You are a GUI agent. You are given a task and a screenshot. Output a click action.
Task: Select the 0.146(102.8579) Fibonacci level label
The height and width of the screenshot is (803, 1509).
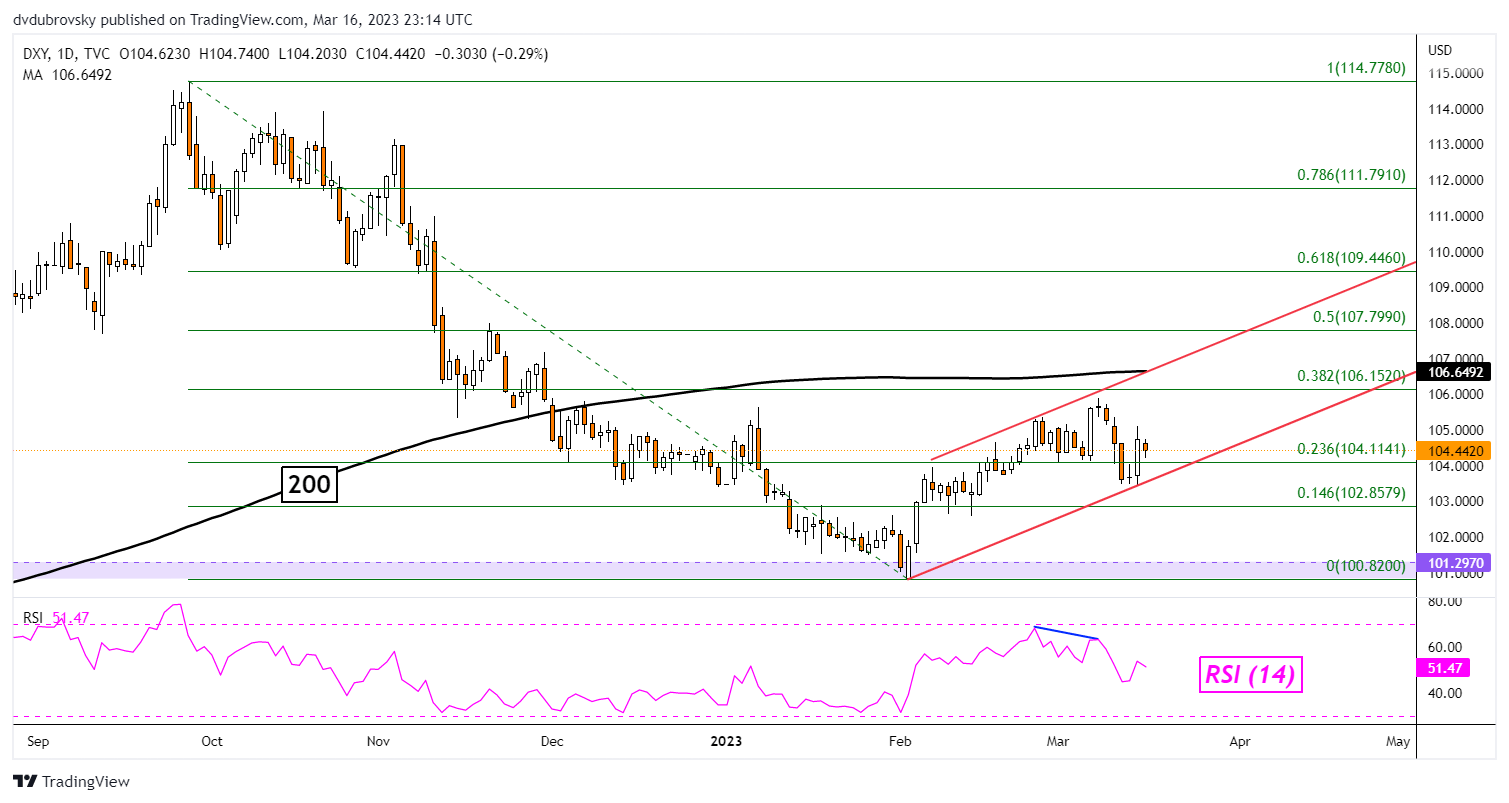[x=1352, y=493]
